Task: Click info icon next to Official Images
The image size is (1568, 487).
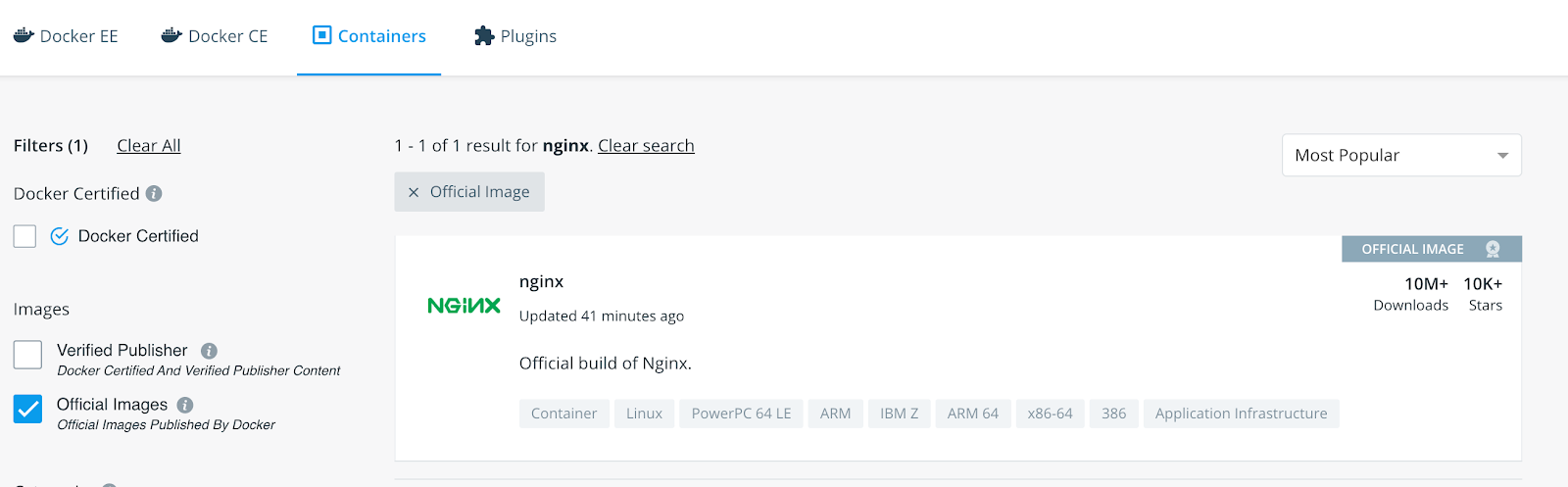Action: coord(185,405)
